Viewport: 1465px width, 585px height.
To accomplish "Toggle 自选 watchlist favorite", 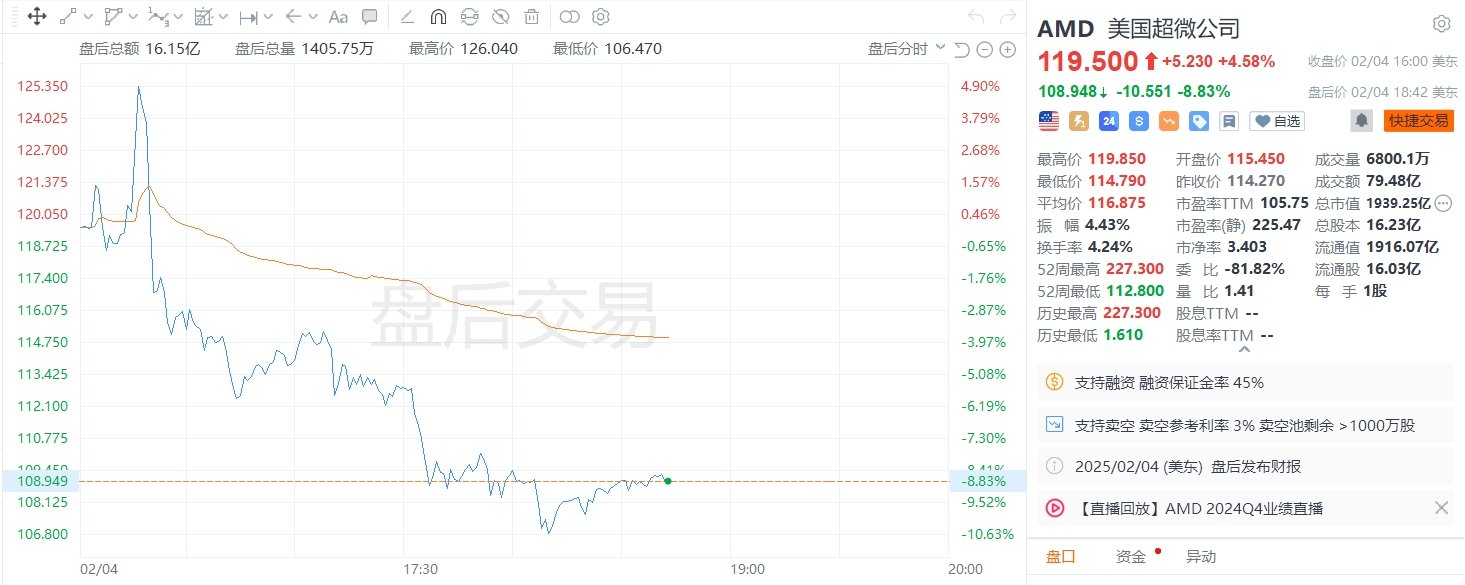I will (x=1277, y=121).
